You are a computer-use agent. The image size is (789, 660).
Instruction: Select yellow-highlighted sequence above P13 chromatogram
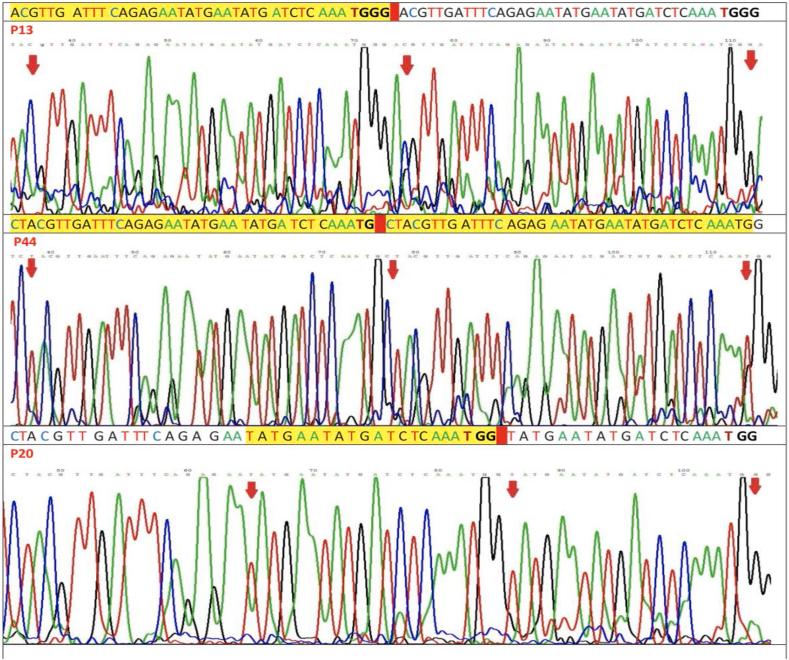(x=200, y=13)
